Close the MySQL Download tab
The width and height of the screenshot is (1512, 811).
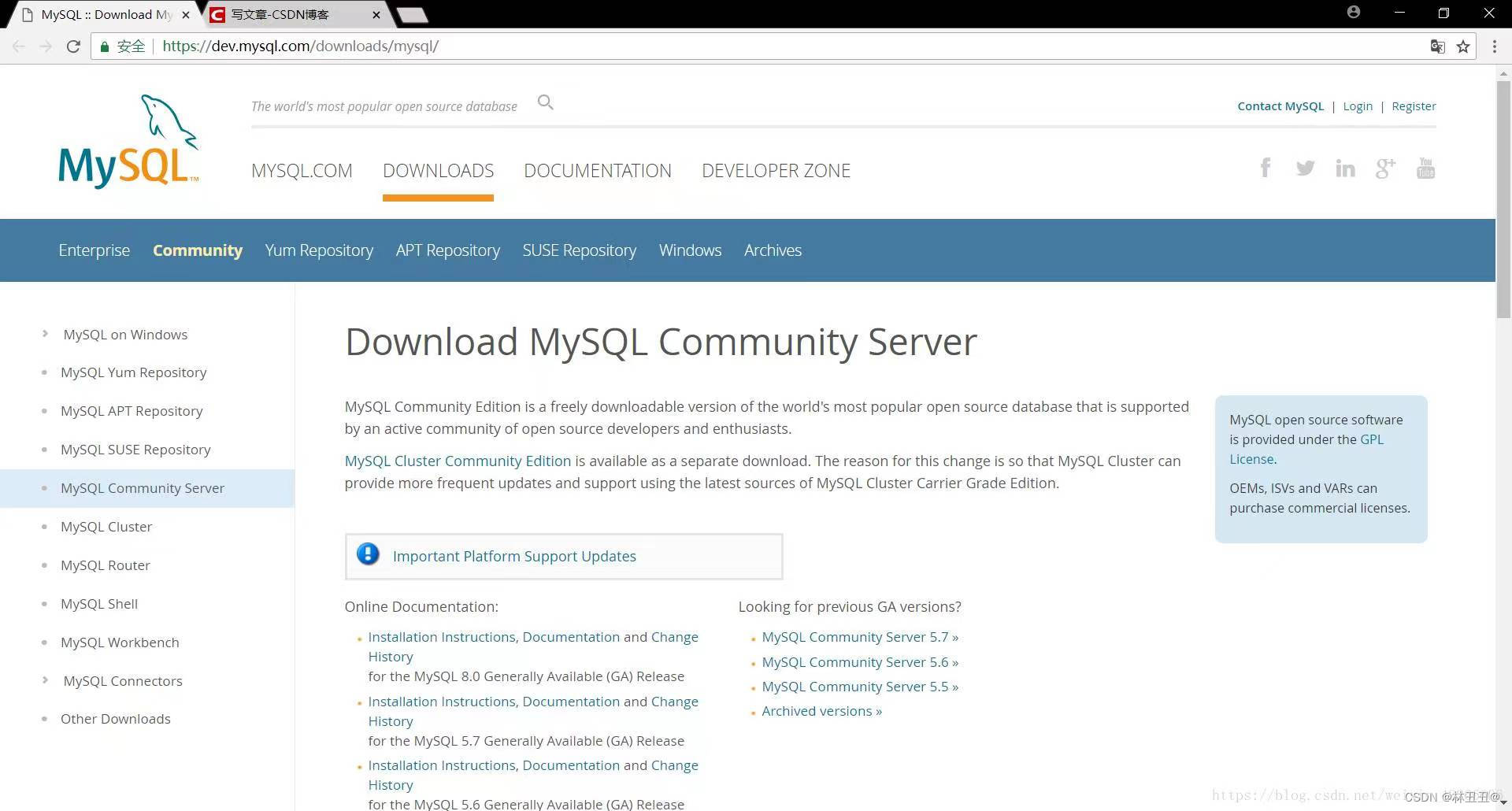[x=186, y=14]
